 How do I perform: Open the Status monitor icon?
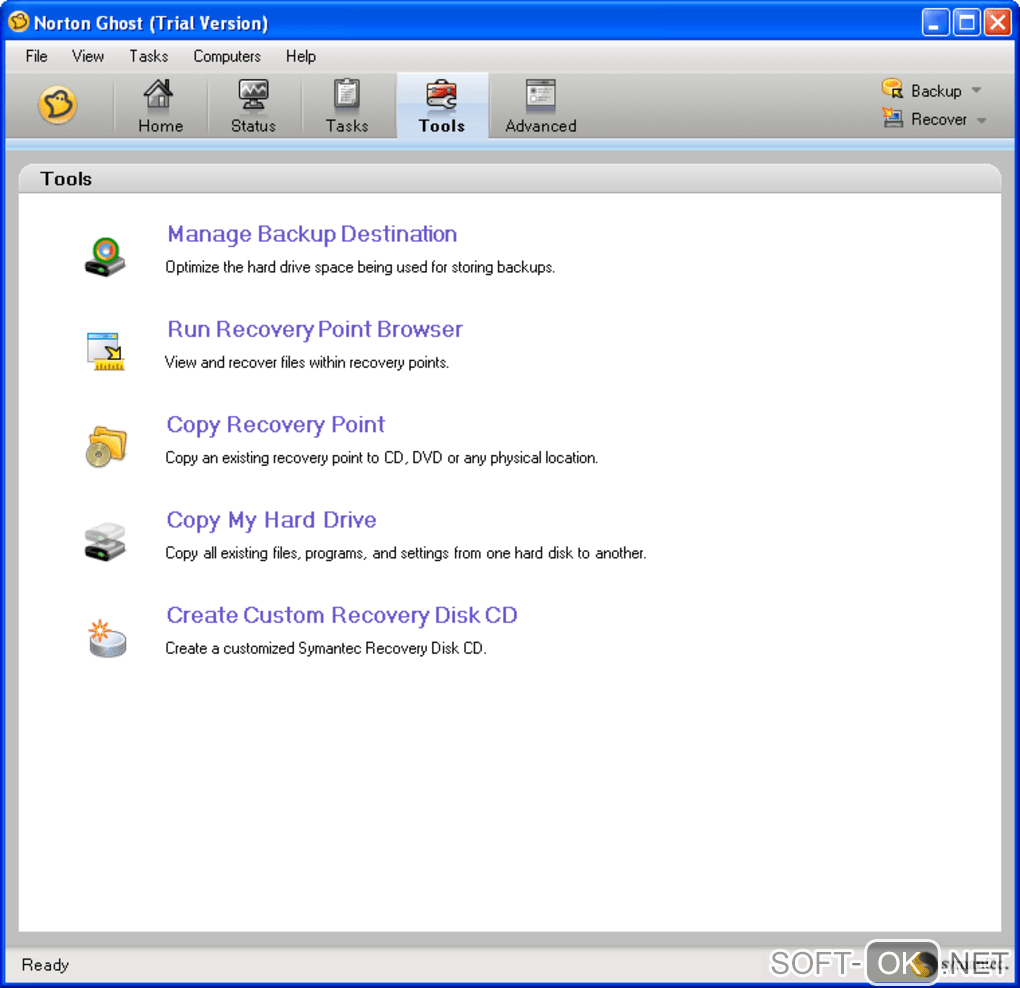253,94
